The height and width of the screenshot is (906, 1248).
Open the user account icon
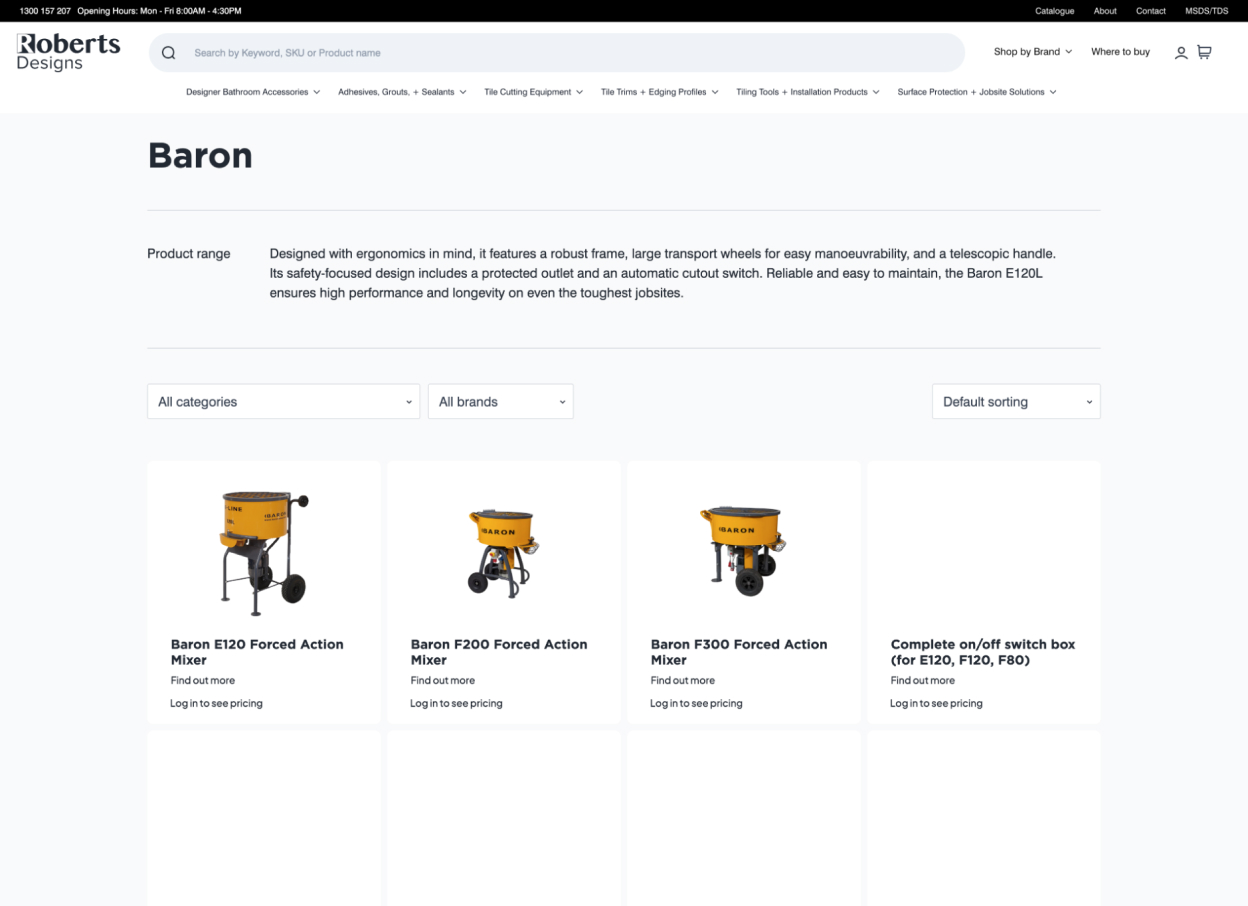pos(1181,53)
